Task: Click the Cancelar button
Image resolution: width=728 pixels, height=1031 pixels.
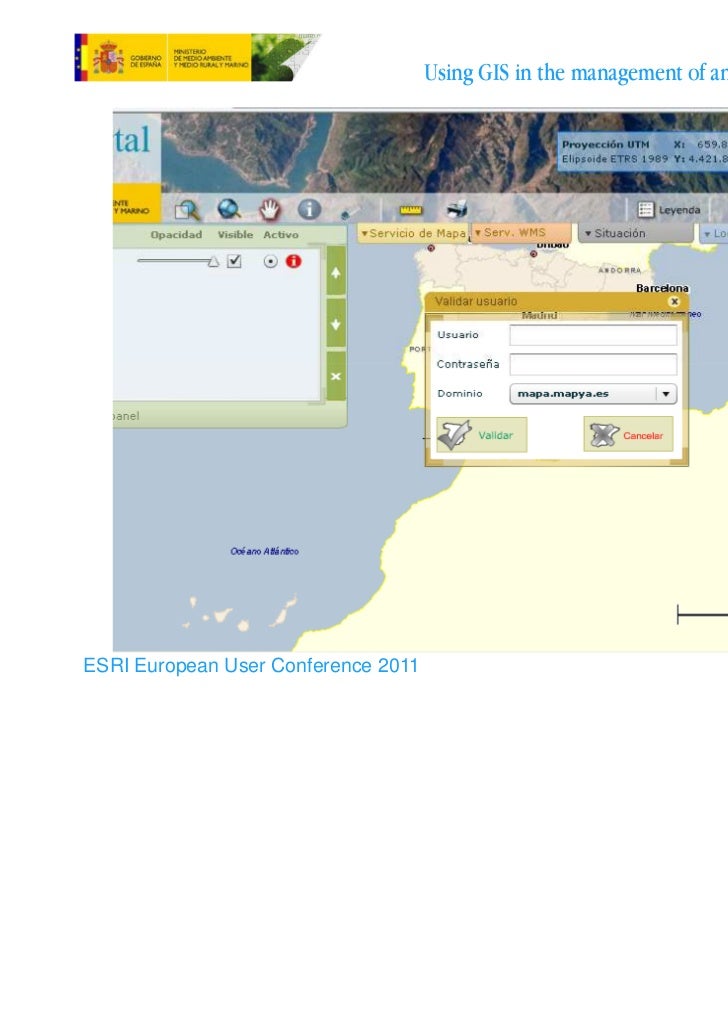Action: [628, 435]
